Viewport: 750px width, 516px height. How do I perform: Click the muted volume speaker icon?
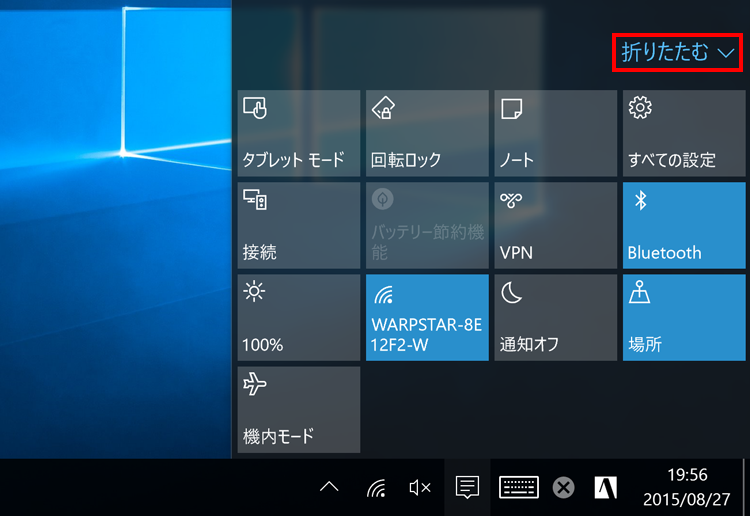pyautogui.click(x=420, y=488)
